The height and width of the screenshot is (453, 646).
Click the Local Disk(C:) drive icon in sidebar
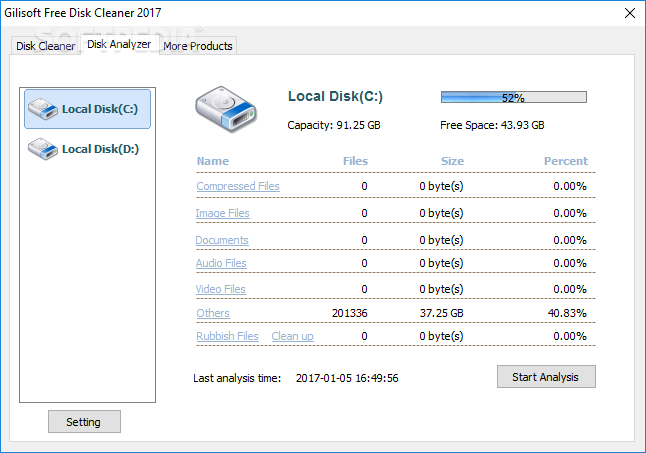point(43,109)
